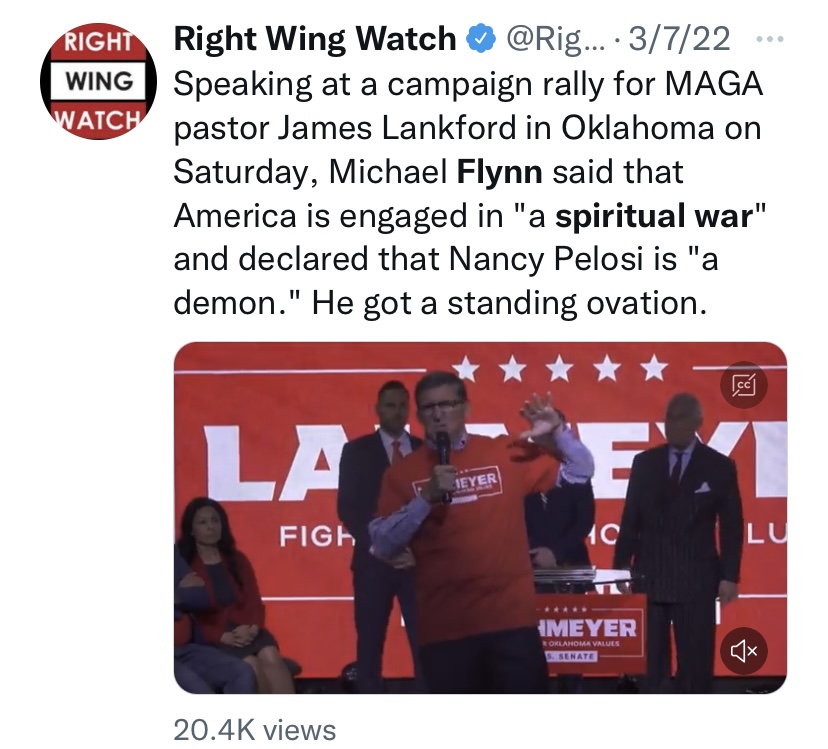Click the podium campaign sign in video
Screen dimensions: 828x749
point(591,634)
